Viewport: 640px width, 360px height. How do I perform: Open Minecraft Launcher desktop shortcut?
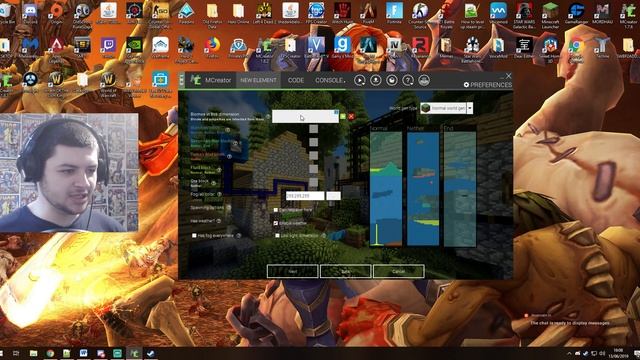coord(550,15)
